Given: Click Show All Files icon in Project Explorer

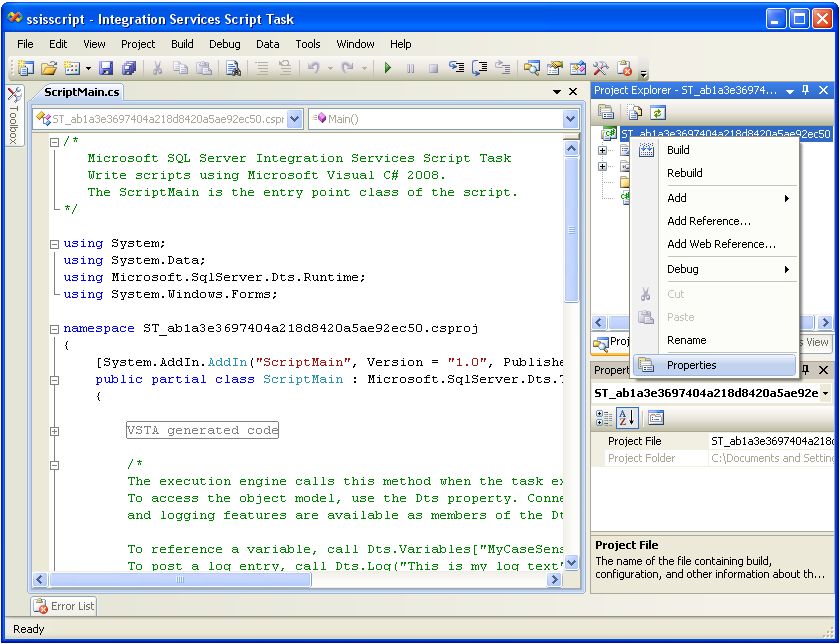Looking at the screenshot, I should [634, 113].
